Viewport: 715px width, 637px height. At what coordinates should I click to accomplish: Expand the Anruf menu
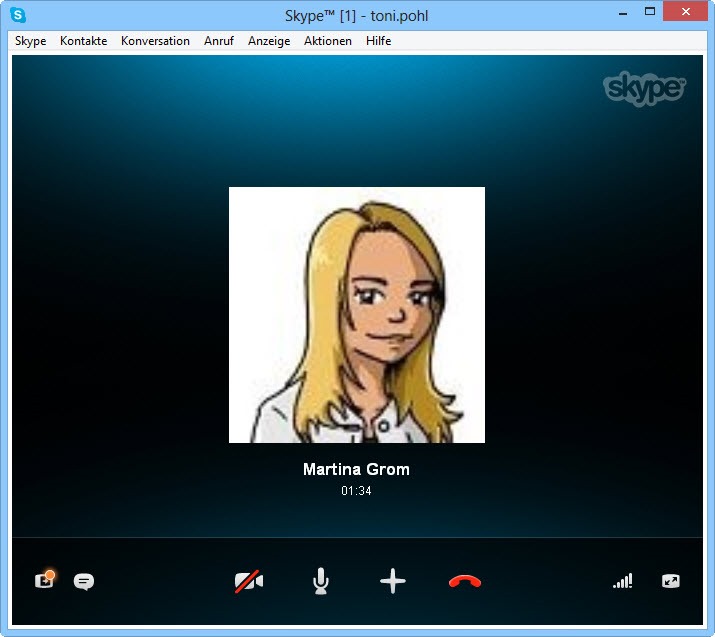pyautogui.click(x=219, y=41)
